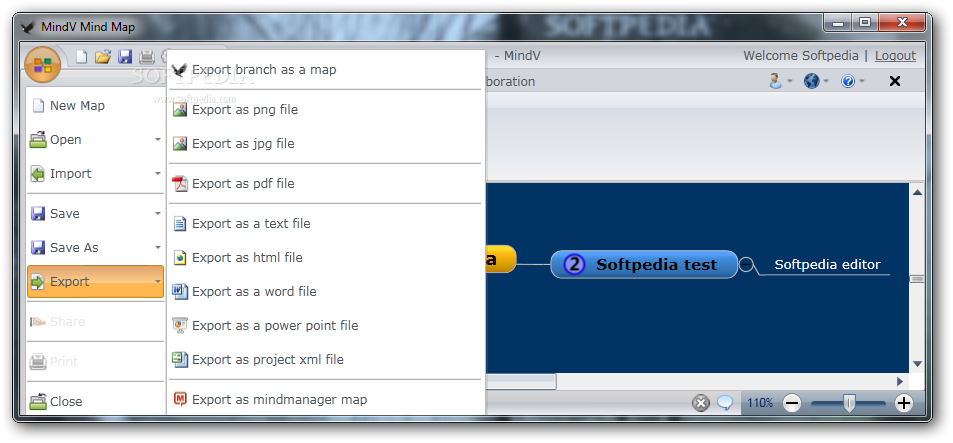This screenshot has height=443, width=953.
Task: Click the printer icon in quick toolbar
Action: click(x=147, y=57)
